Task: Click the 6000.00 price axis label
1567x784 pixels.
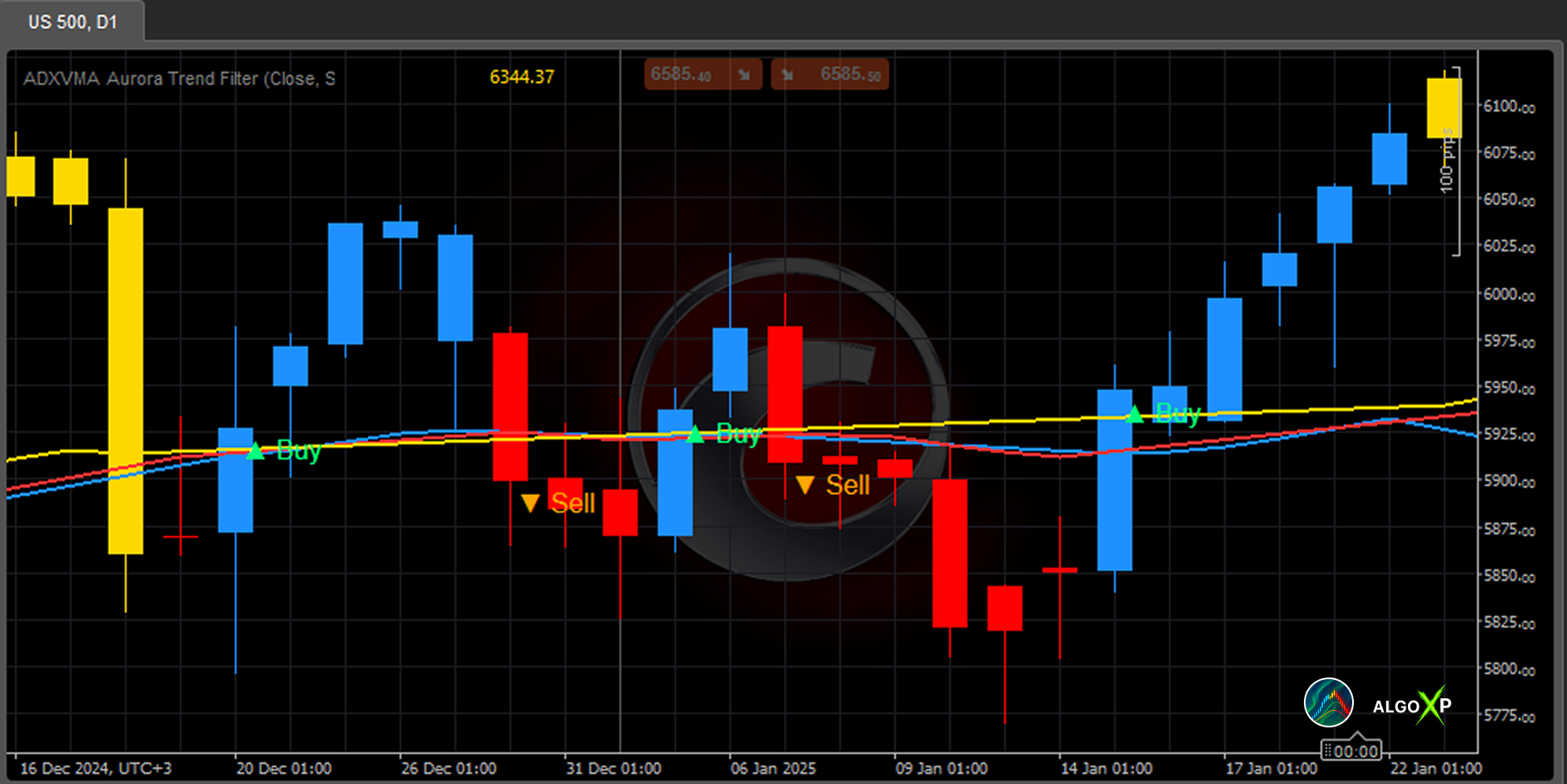Action: point(1509,295)
